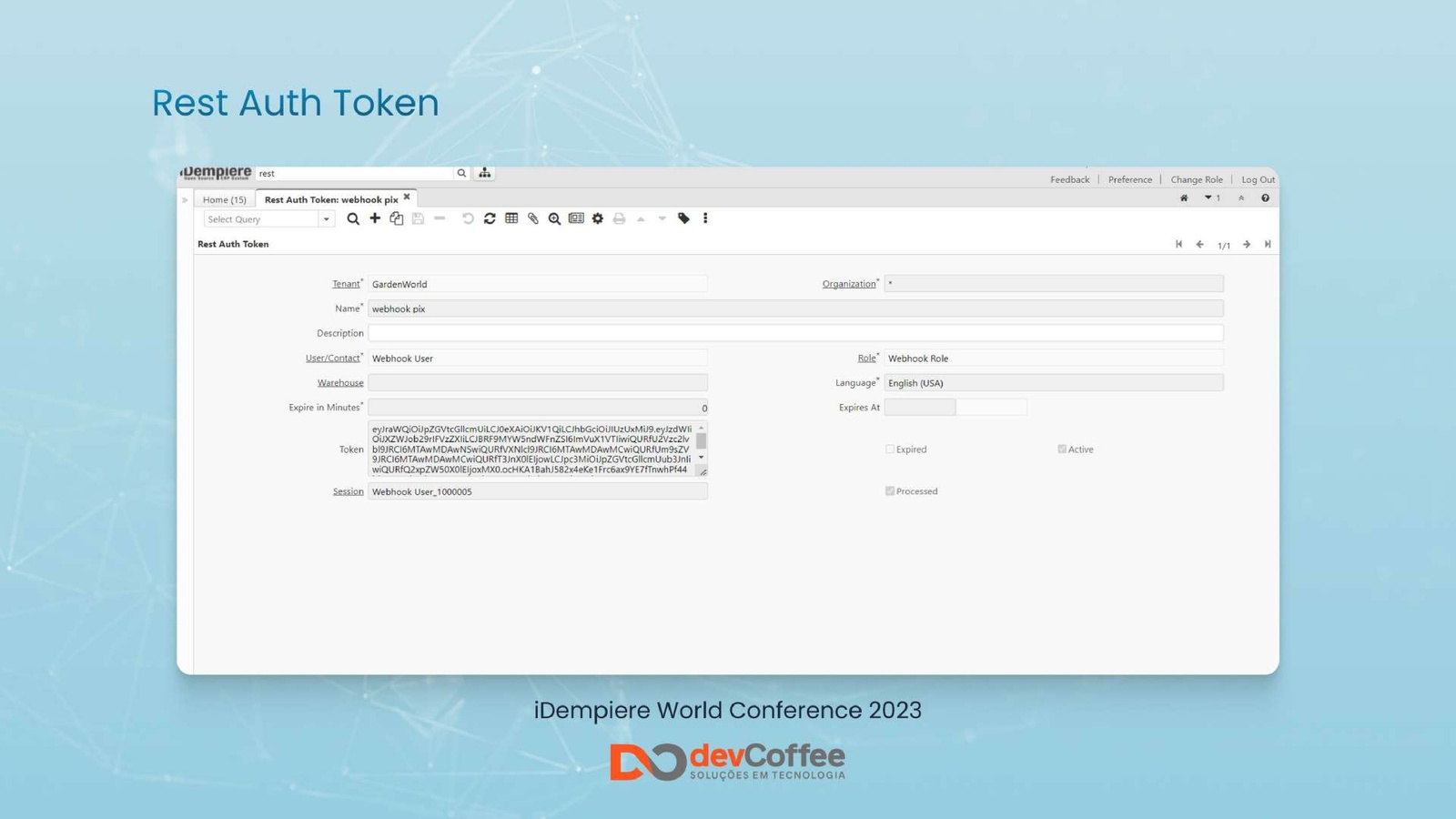Expand the left side panel chevron

[185, 199]
